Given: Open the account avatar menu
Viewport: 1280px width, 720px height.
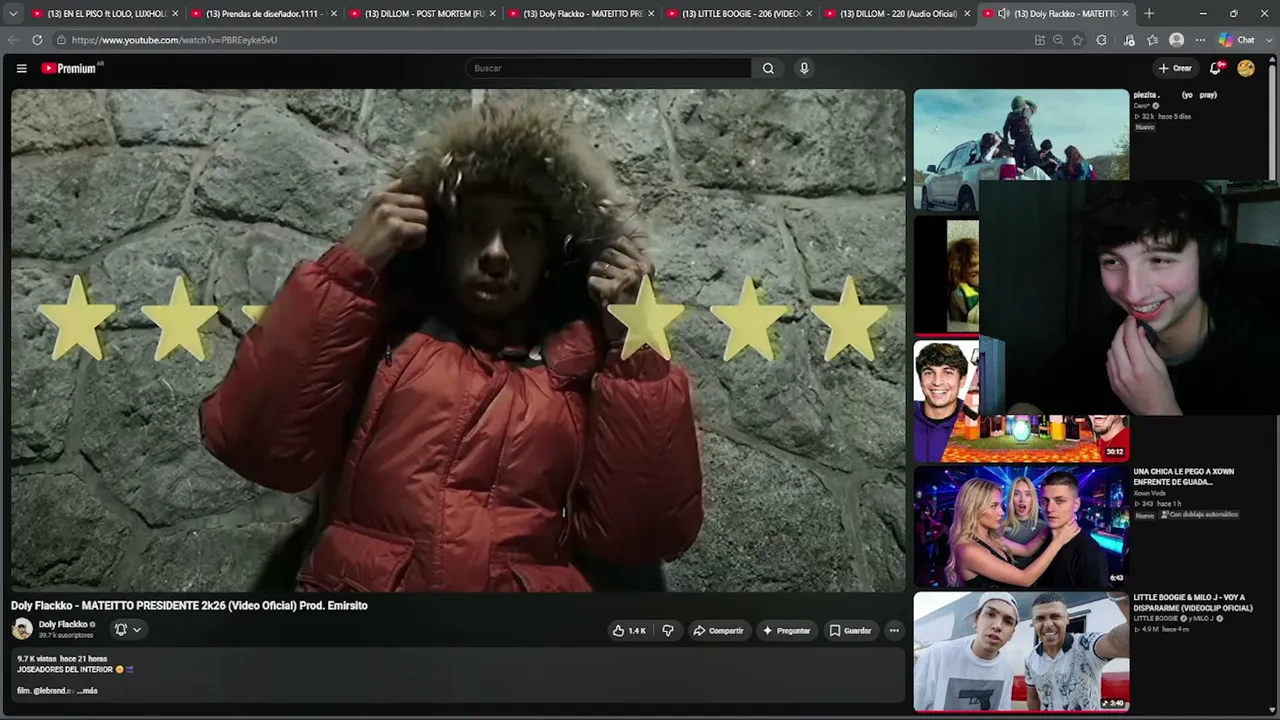Looking at the screenshot, I should (1246, 68).
